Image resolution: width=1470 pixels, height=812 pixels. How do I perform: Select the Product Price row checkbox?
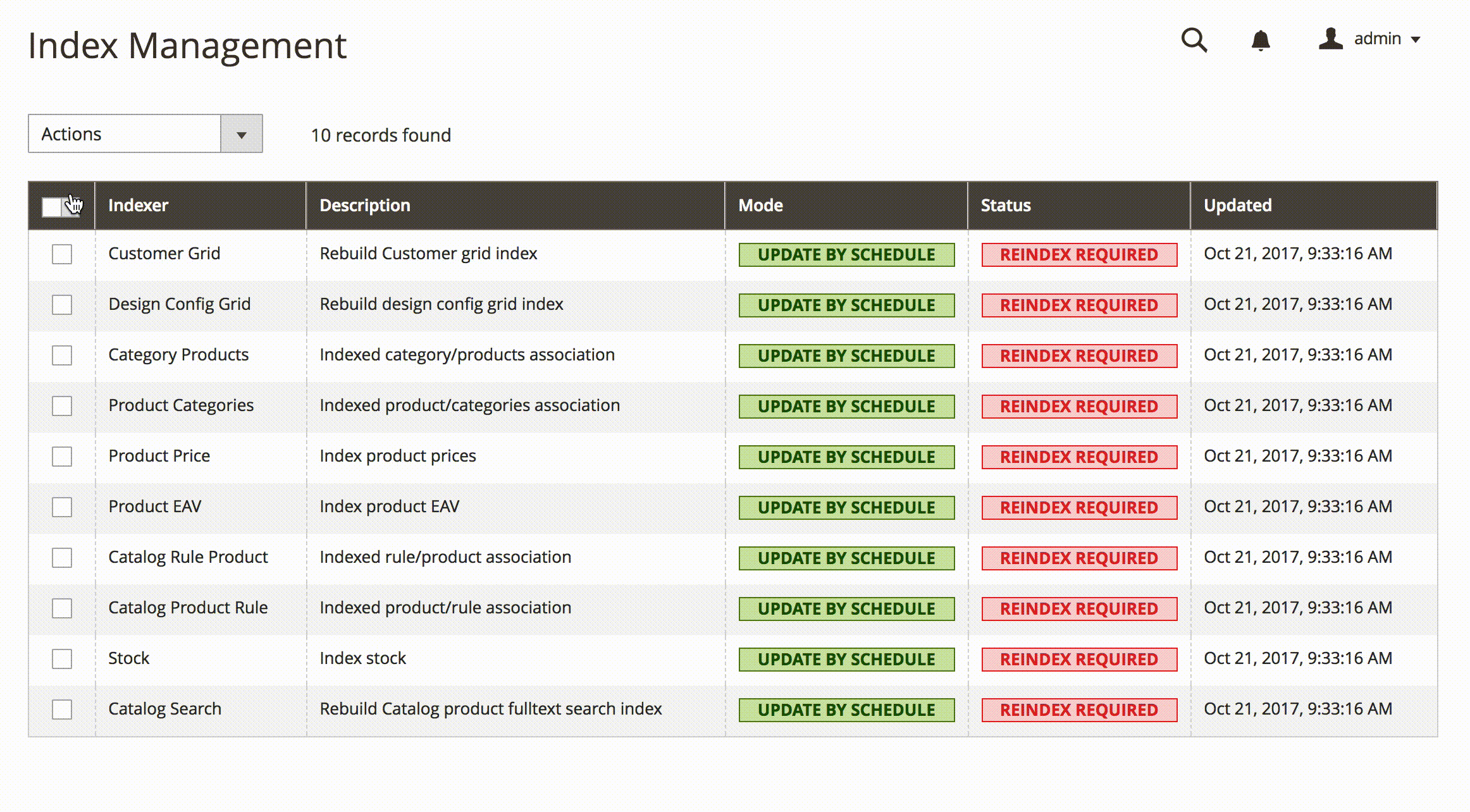(62, 457)
